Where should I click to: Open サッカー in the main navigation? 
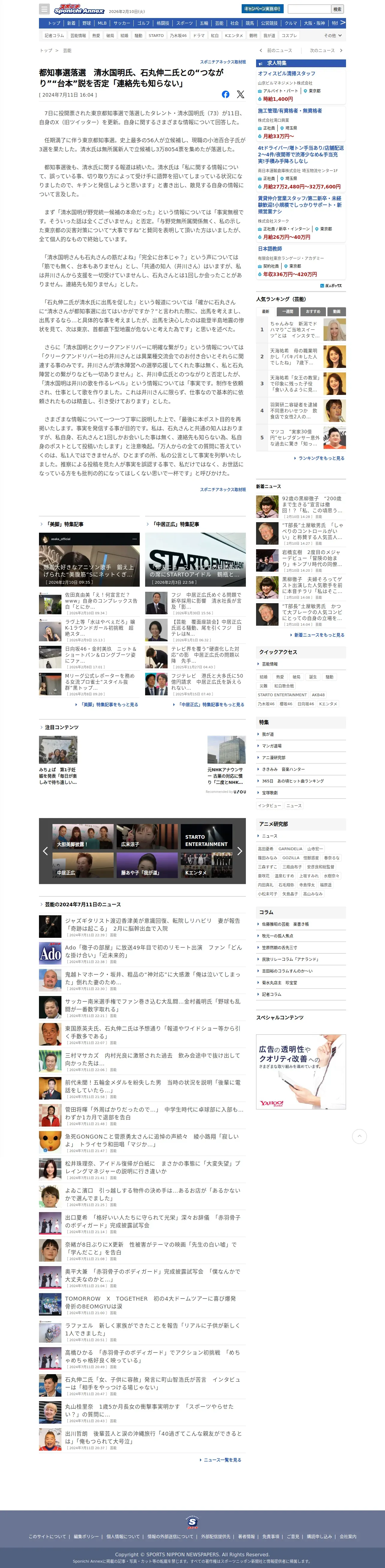pyautogui.click(x=122, y=23)
